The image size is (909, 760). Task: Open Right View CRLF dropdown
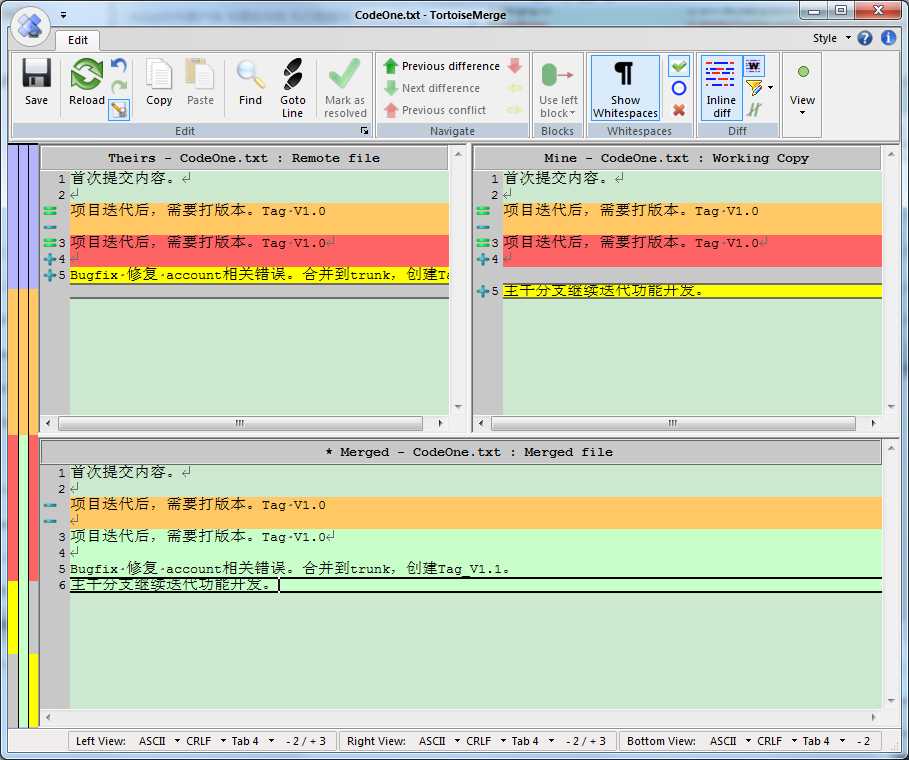point(485,741)
